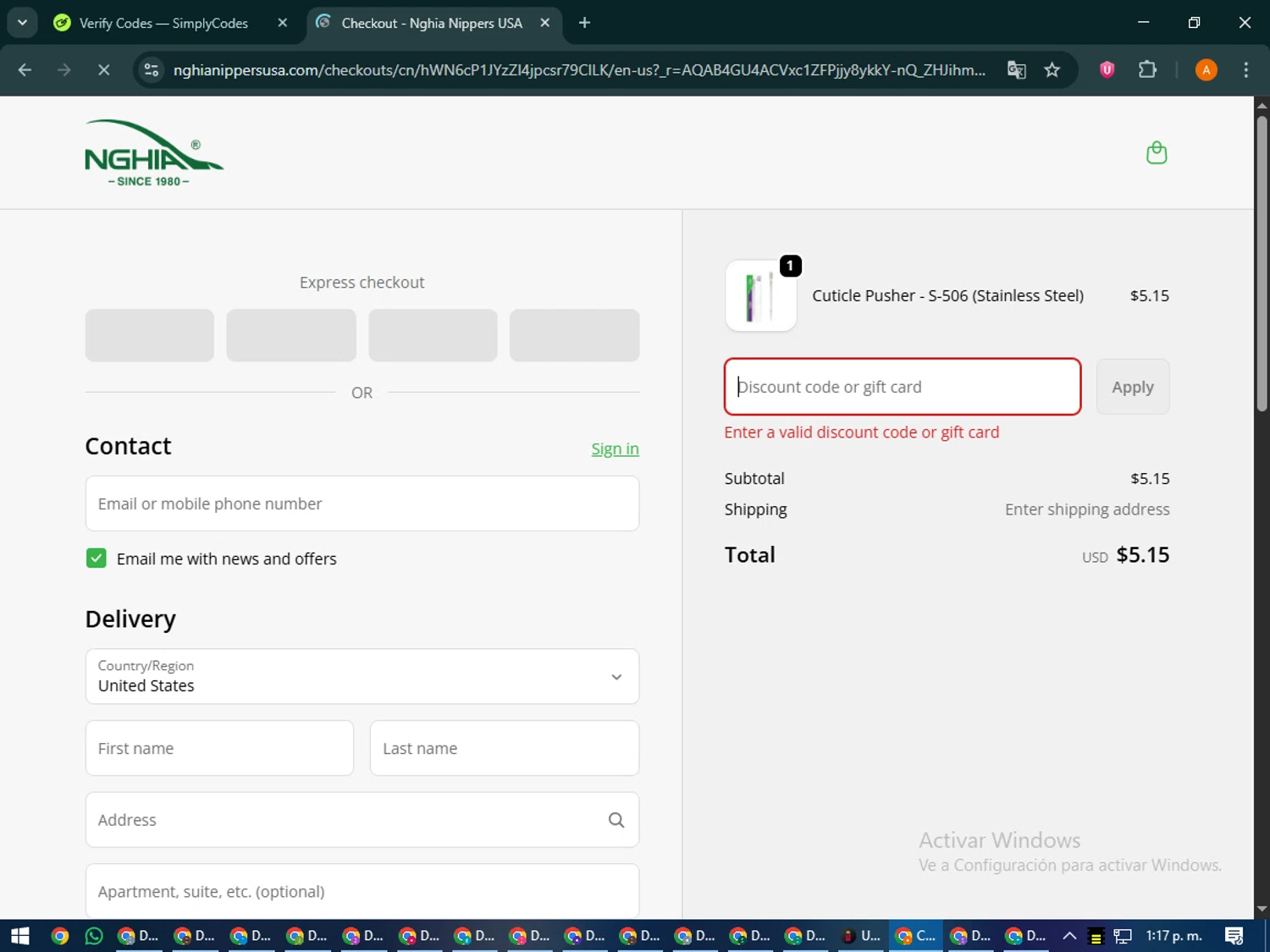The height and width of the screenshot is (952, 1270).
Task: Click the Cuticle Pusher product thumbnail
Action: pyautogui.click(x=761, y=295)
